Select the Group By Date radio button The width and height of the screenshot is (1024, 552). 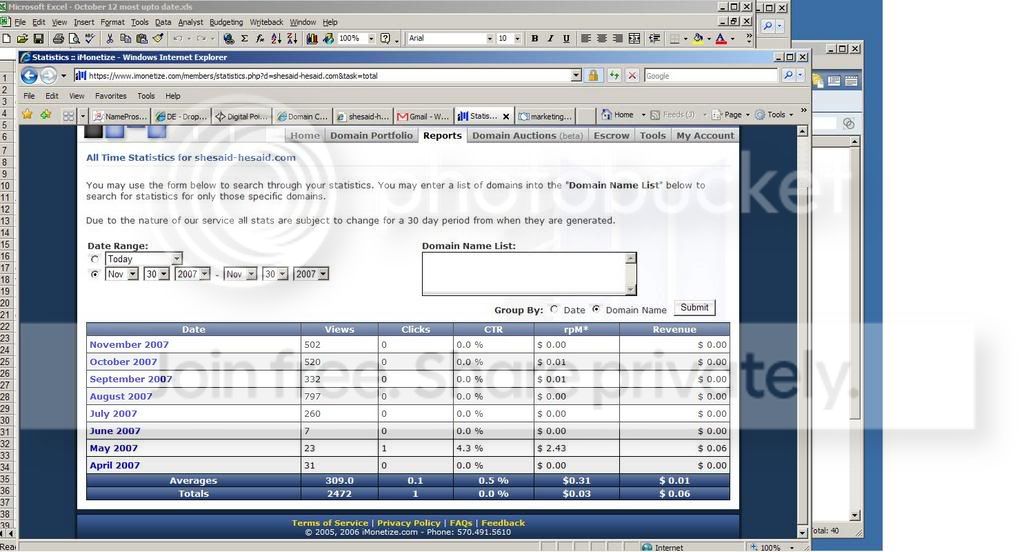(554, 310)
